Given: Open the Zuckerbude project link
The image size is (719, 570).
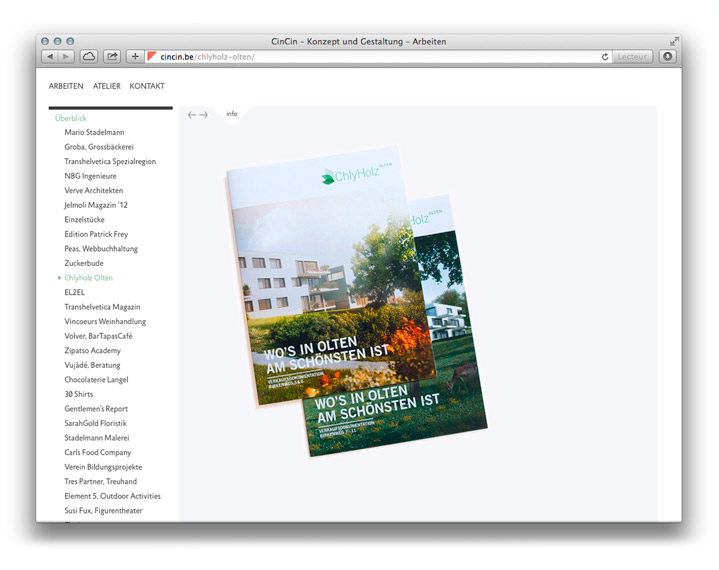Looking at the screenshot, I should [90, 263].
